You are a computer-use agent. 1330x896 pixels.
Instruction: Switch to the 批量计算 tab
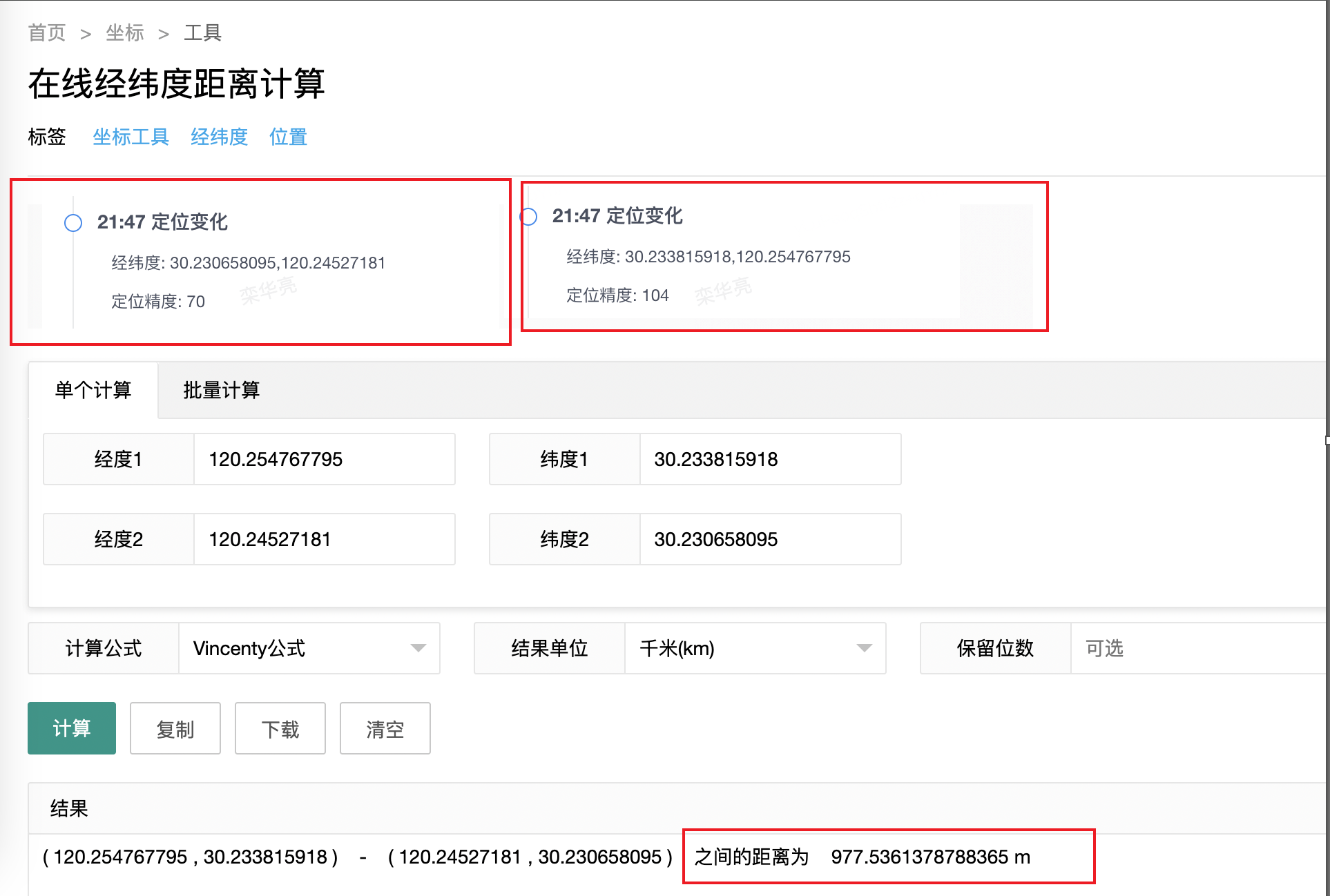pyautogui.click(x=221, y=391)
